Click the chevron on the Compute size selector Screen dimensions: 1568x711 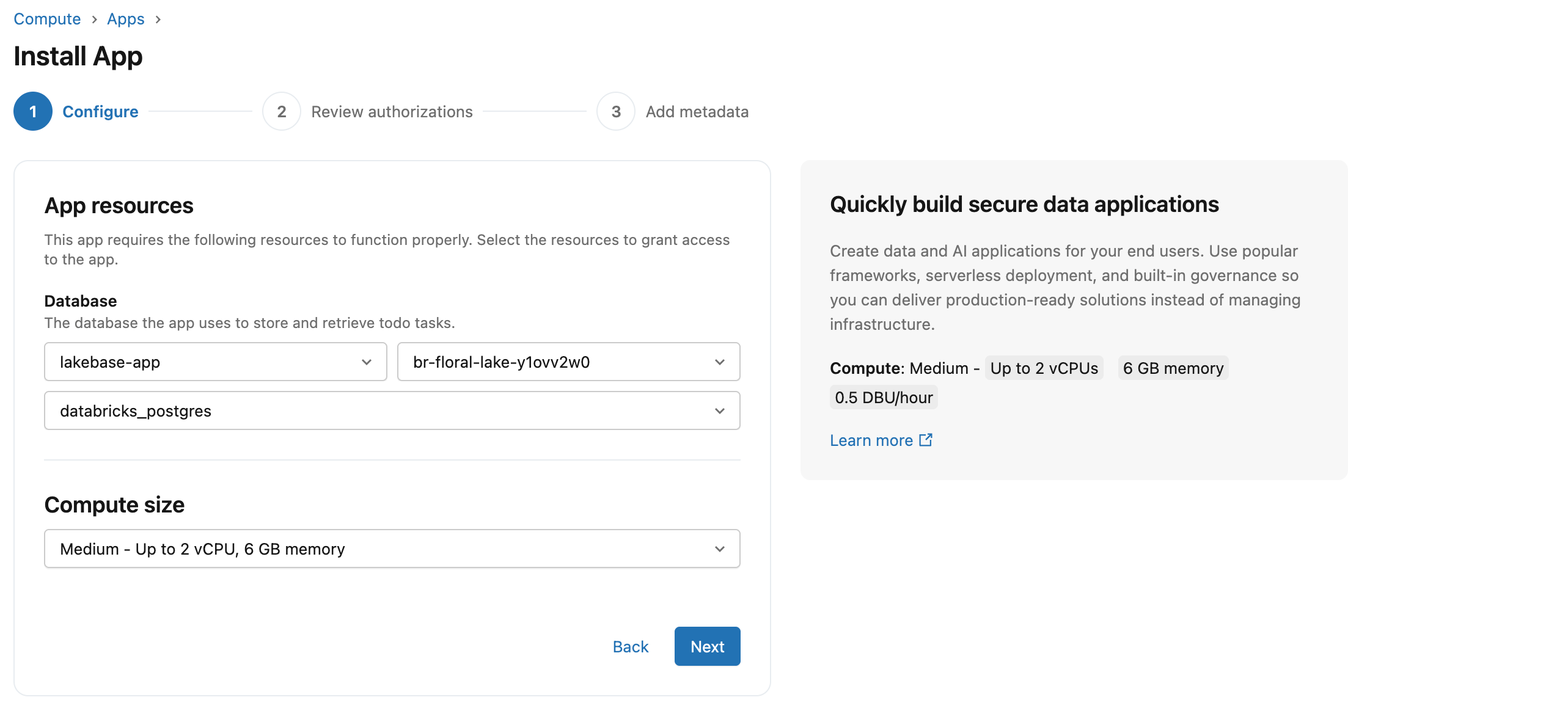pos(720,549)
